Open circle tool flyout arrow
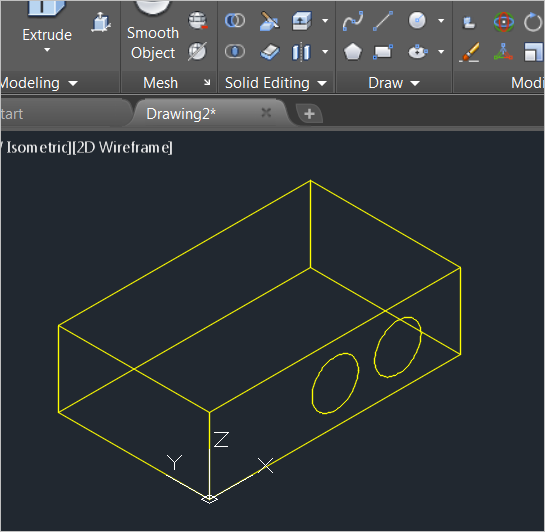Image resolution: width=545 pixels, height=532 pixels. [x=441, y=21]
